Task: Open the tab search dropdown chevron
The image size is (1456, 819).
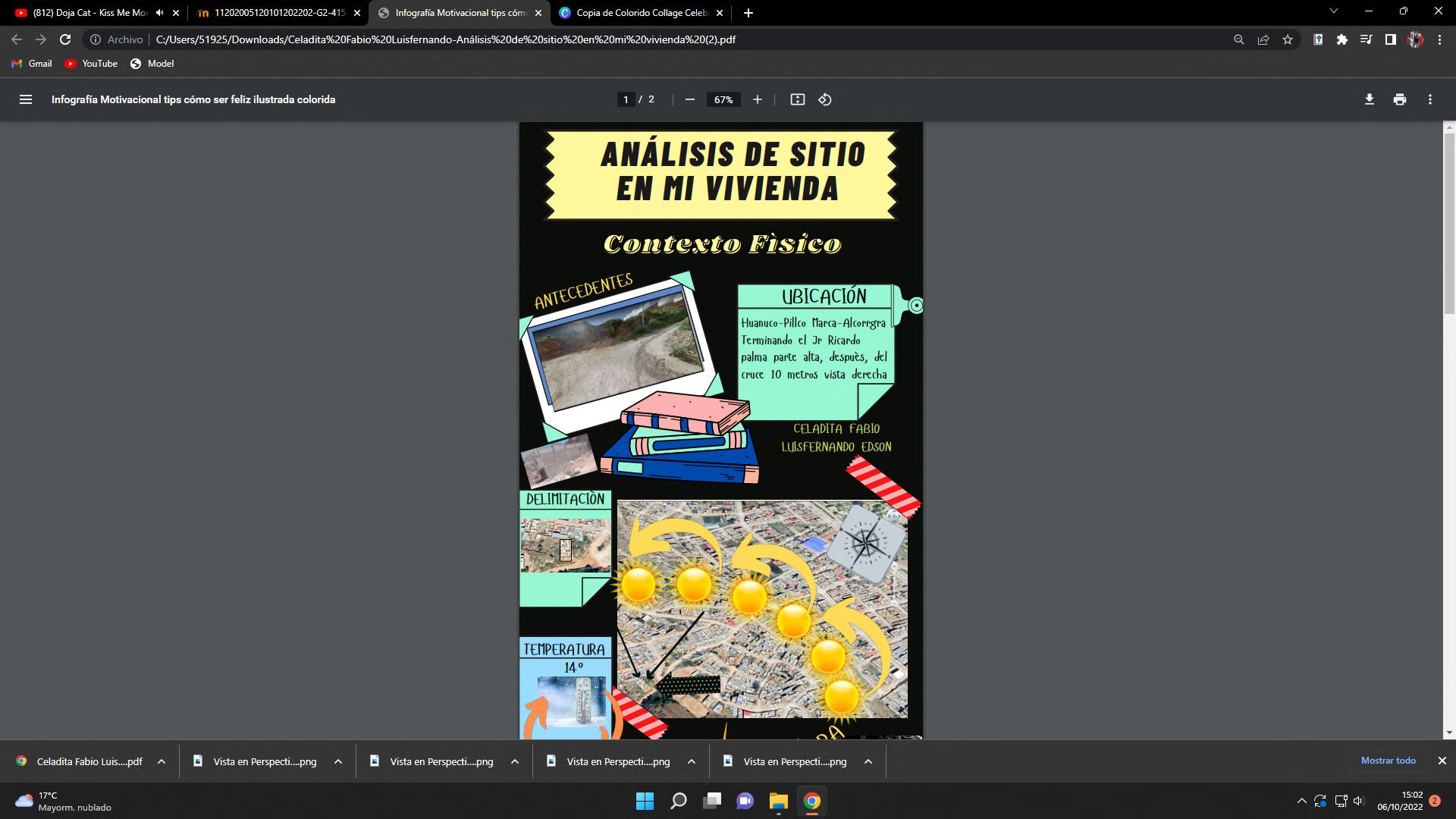Action: click(1334, 11)
